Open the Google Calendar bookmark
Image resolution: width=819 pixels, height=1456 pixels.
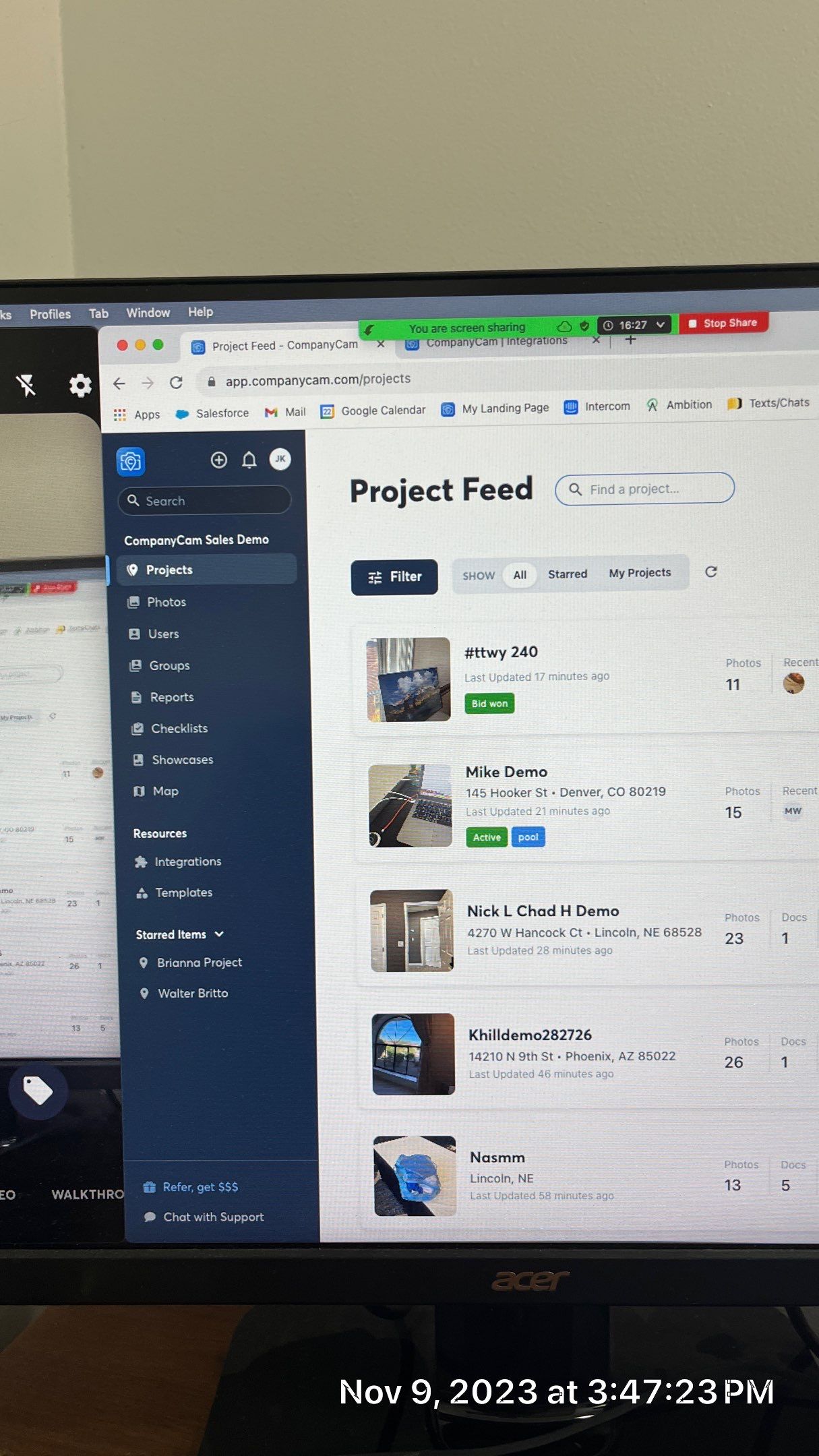(x=373, y=411)
